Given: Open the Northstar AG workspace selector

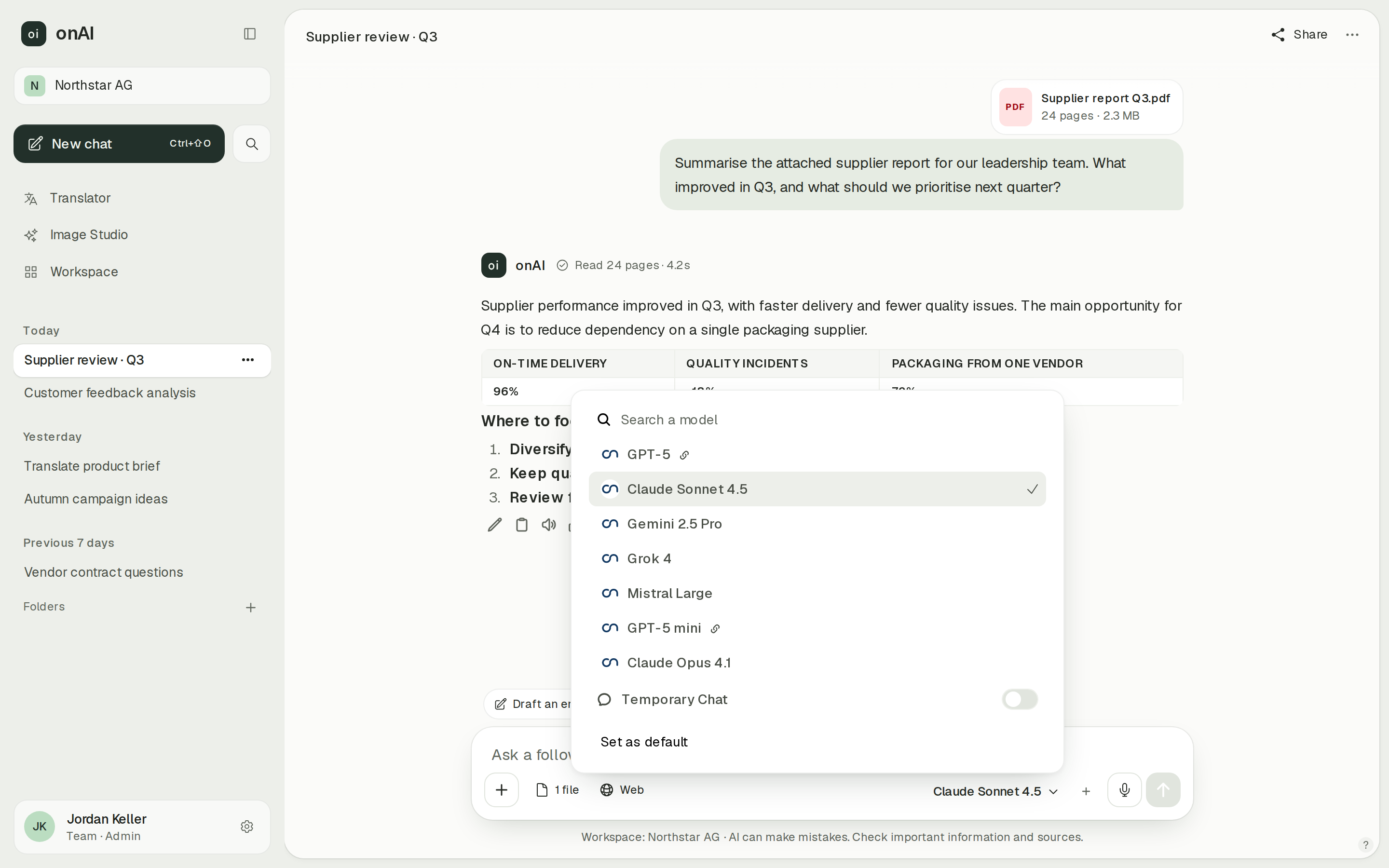Looking at the screenshot, I should [142, 85].
